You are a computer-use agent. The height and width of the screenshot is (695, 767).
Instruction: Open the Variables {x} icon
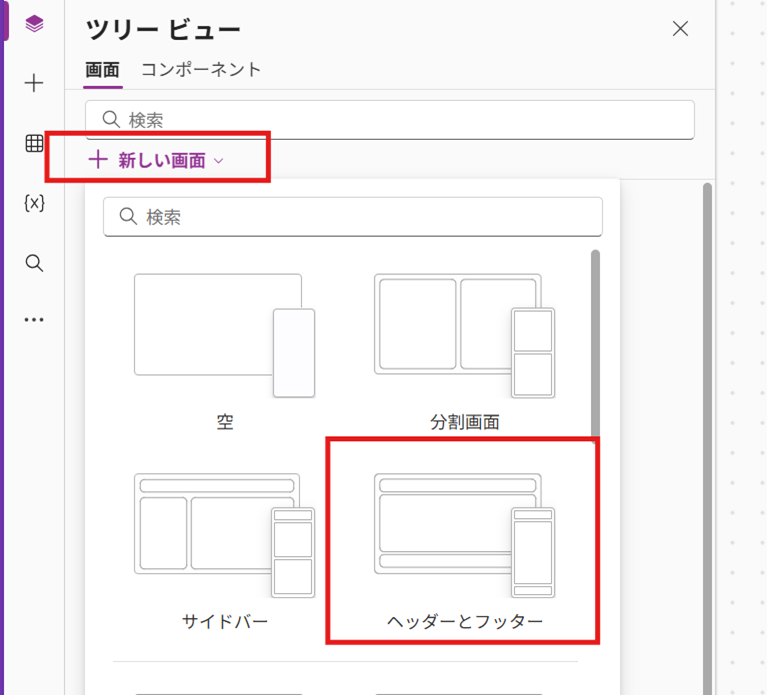pos(34,203)
